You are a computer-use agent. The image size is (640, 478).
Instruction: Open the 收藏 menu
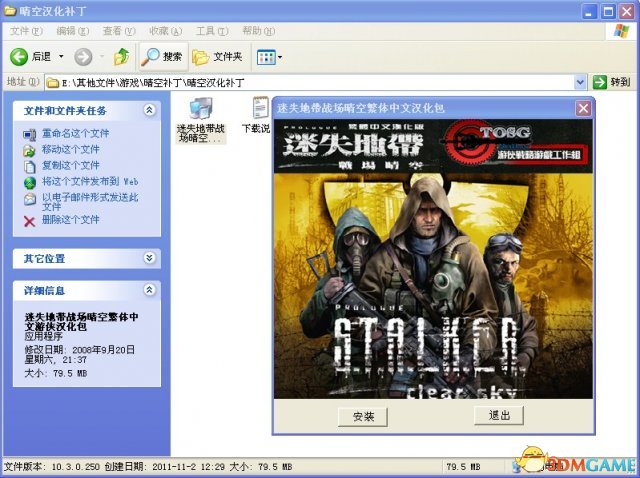(165, 31)
